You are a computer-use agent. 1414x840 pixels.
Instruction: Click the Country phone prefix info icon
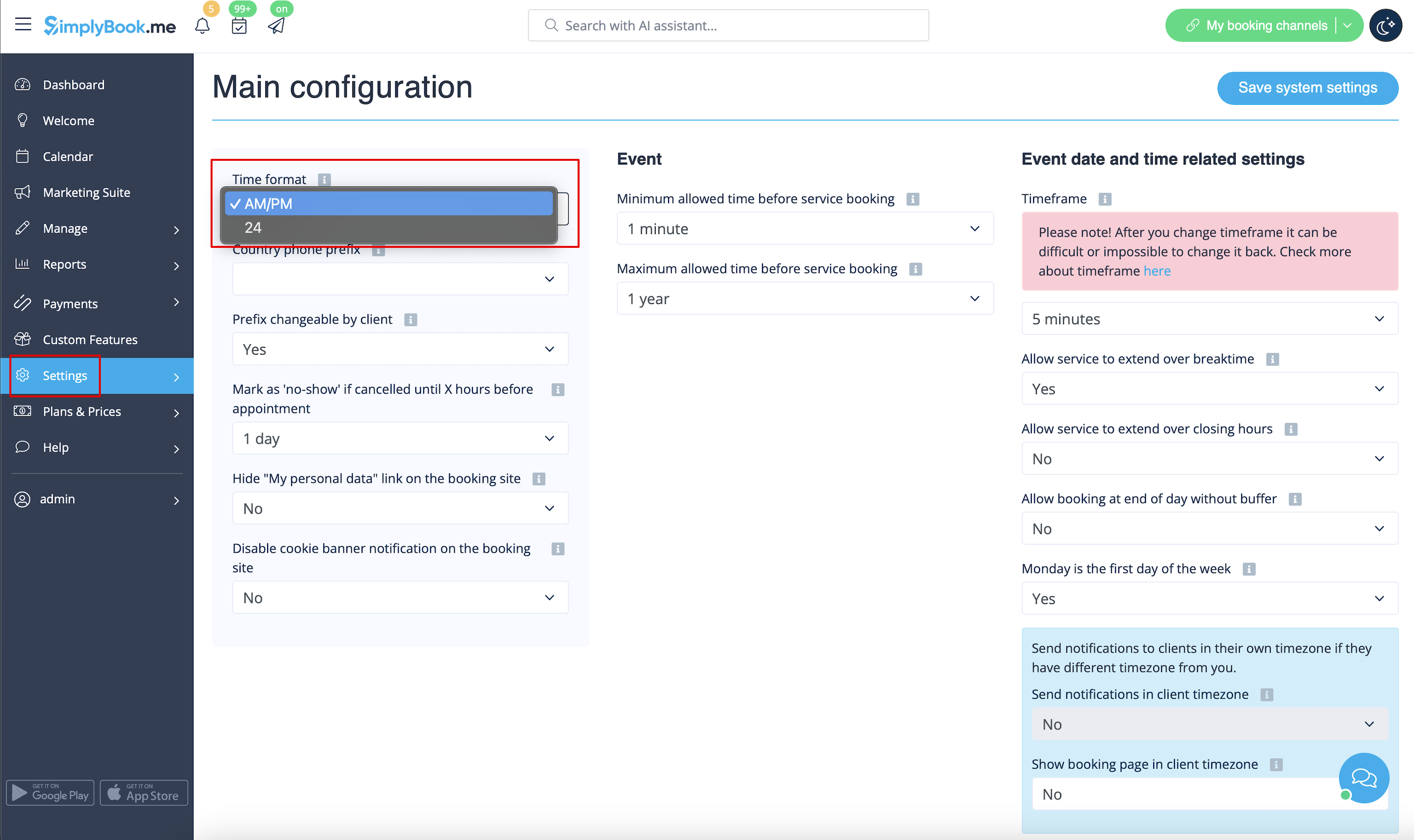point(378,250)
